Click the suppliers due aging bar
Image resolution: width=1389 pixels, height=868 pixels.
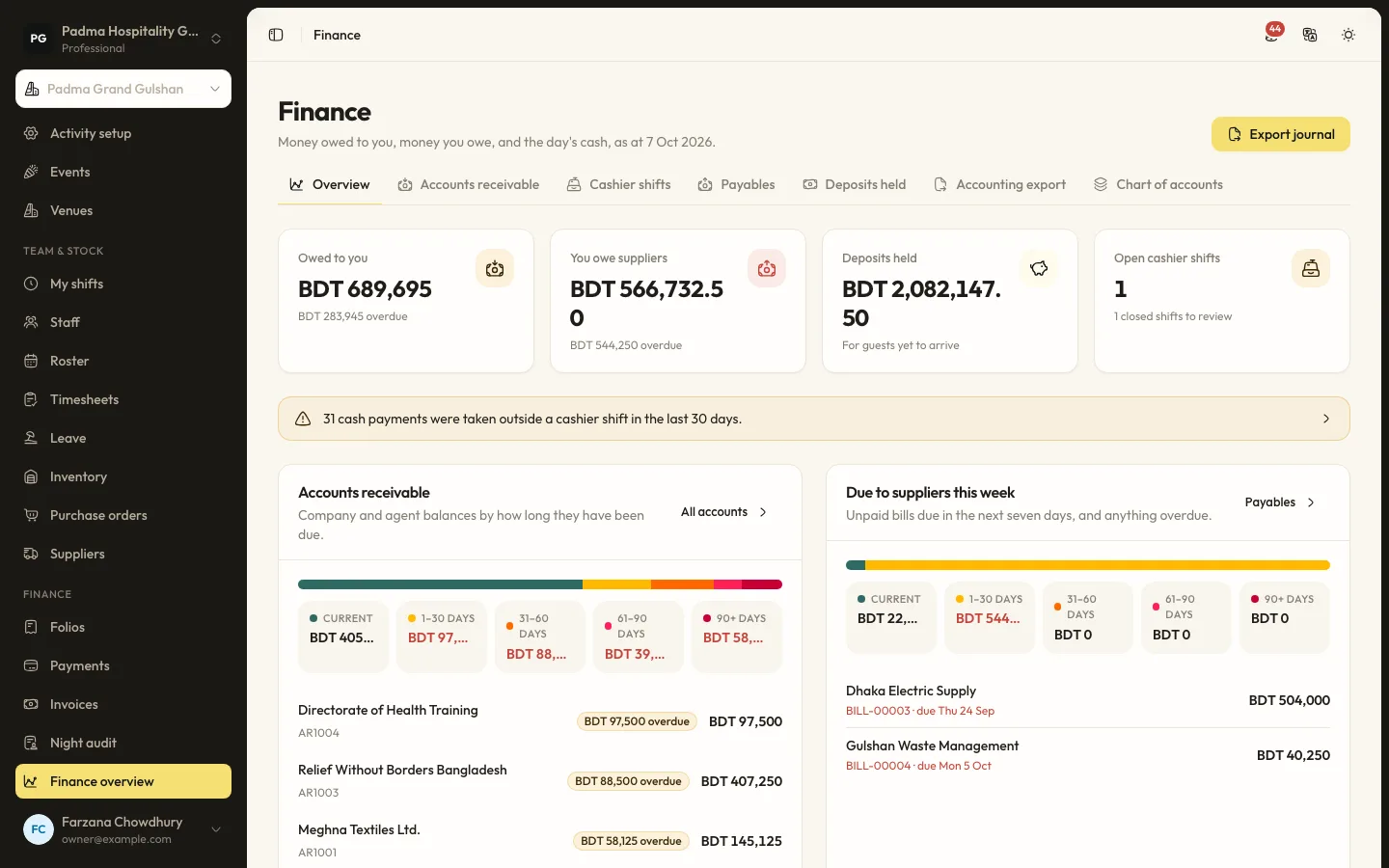coord(1088,565)
